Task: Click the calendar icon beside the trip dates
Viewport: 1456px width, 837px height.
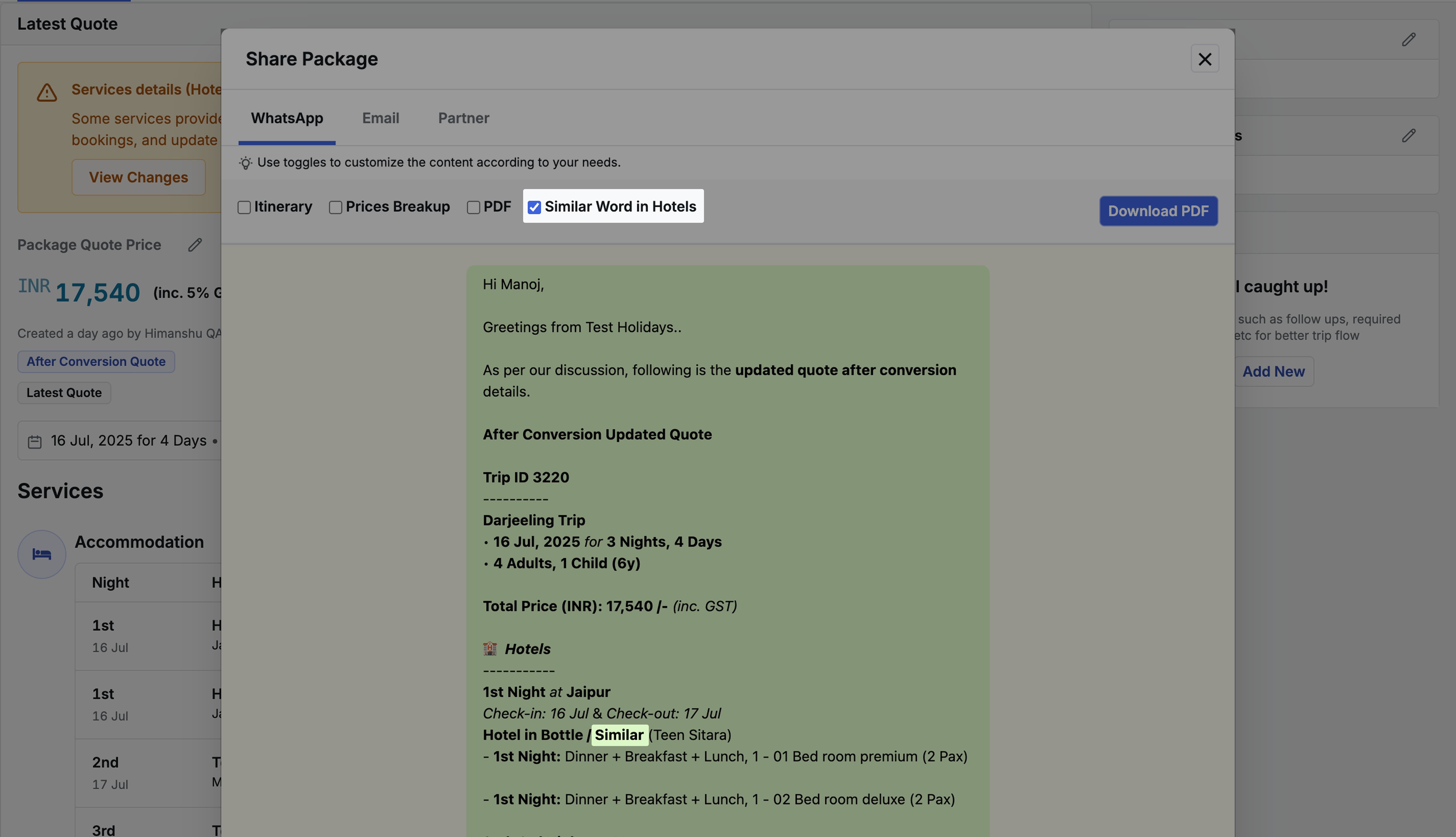Action: pos(34,441)
